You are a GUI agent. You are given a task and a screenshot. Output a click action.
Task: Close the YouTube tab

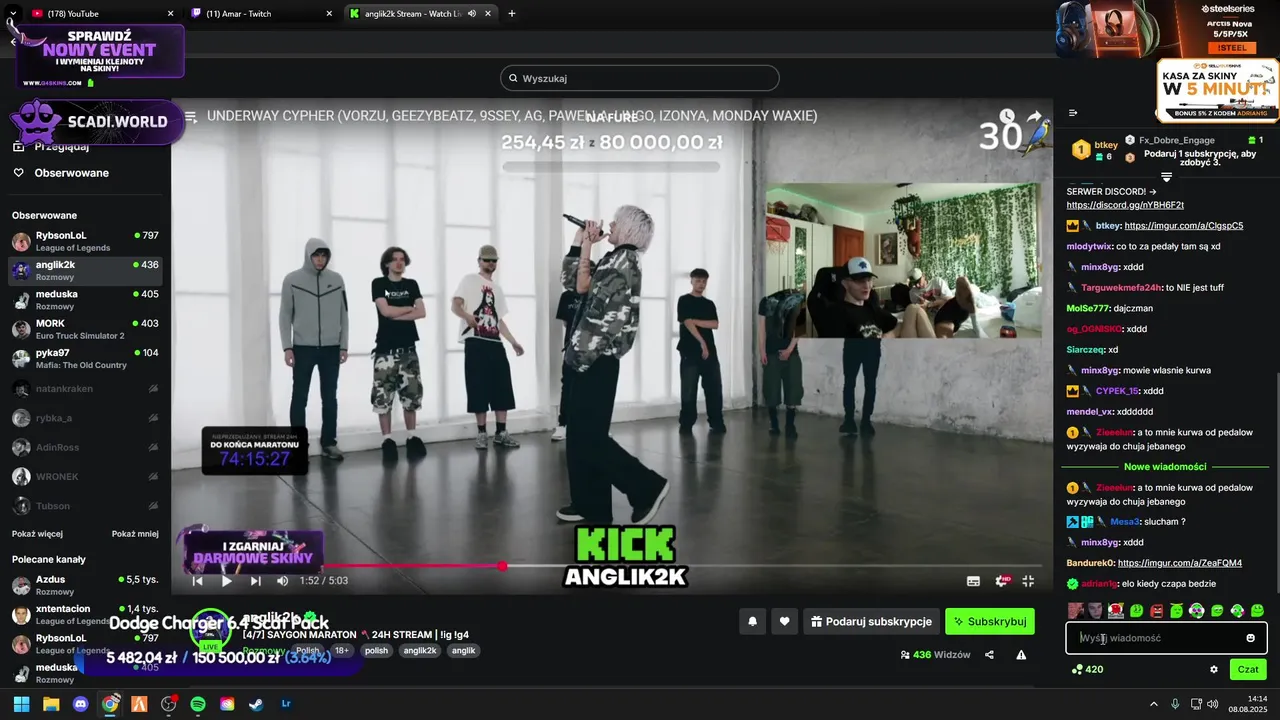(x=170, y=14)
